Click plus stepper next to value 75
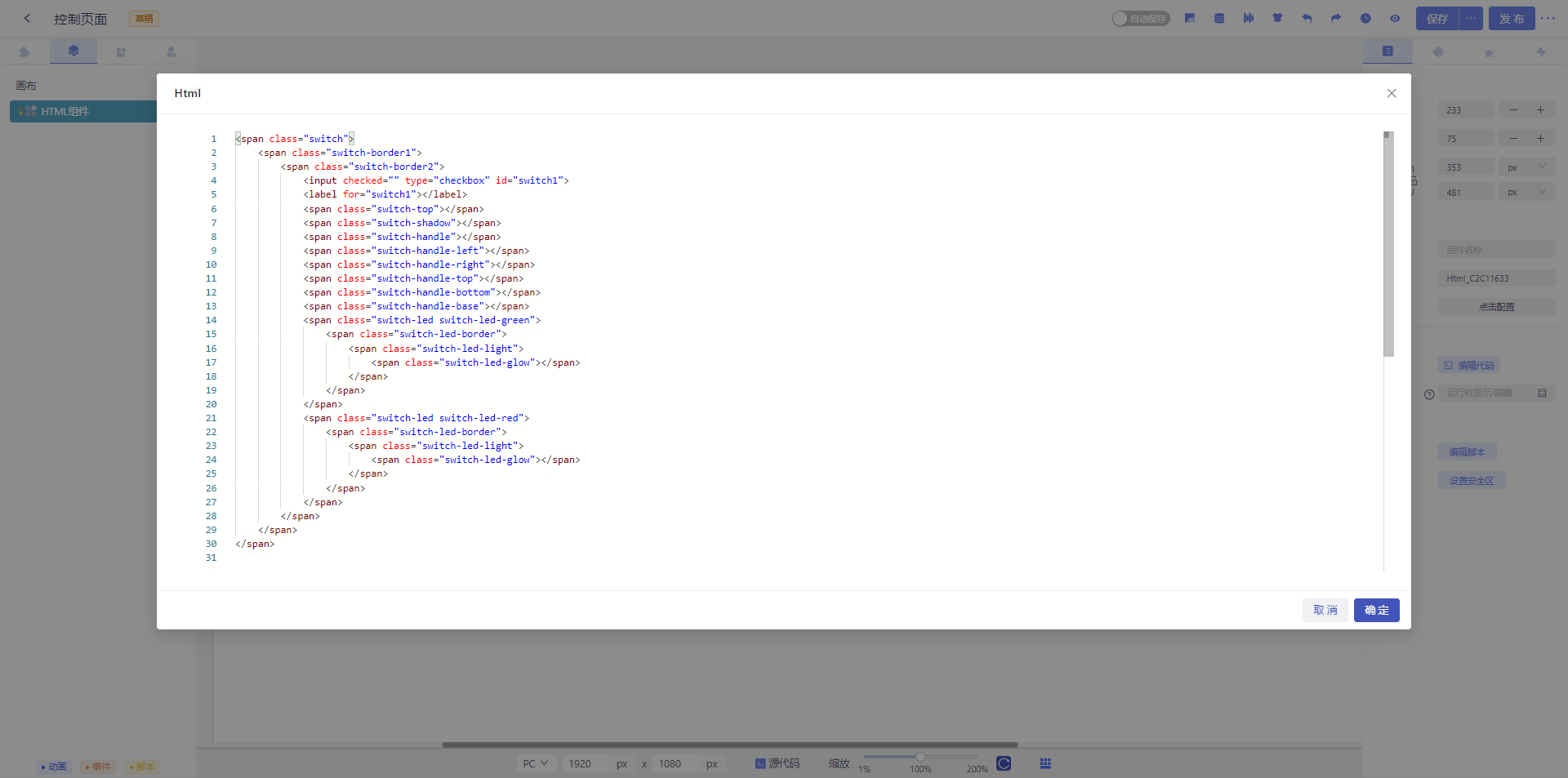The height and width of the screenshot is (778, 1568). tap(1540, 138)
